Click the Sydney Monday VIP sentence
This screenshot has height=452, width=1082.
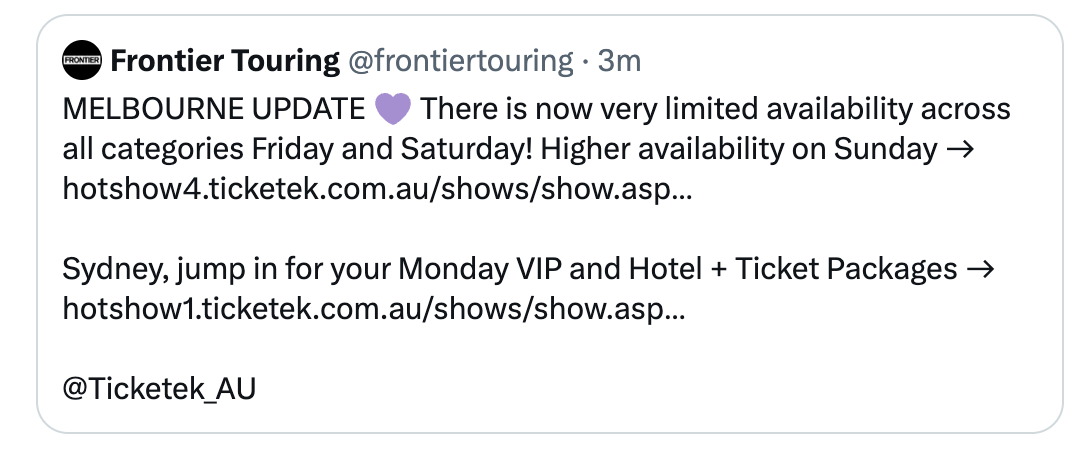pos(529,268)
